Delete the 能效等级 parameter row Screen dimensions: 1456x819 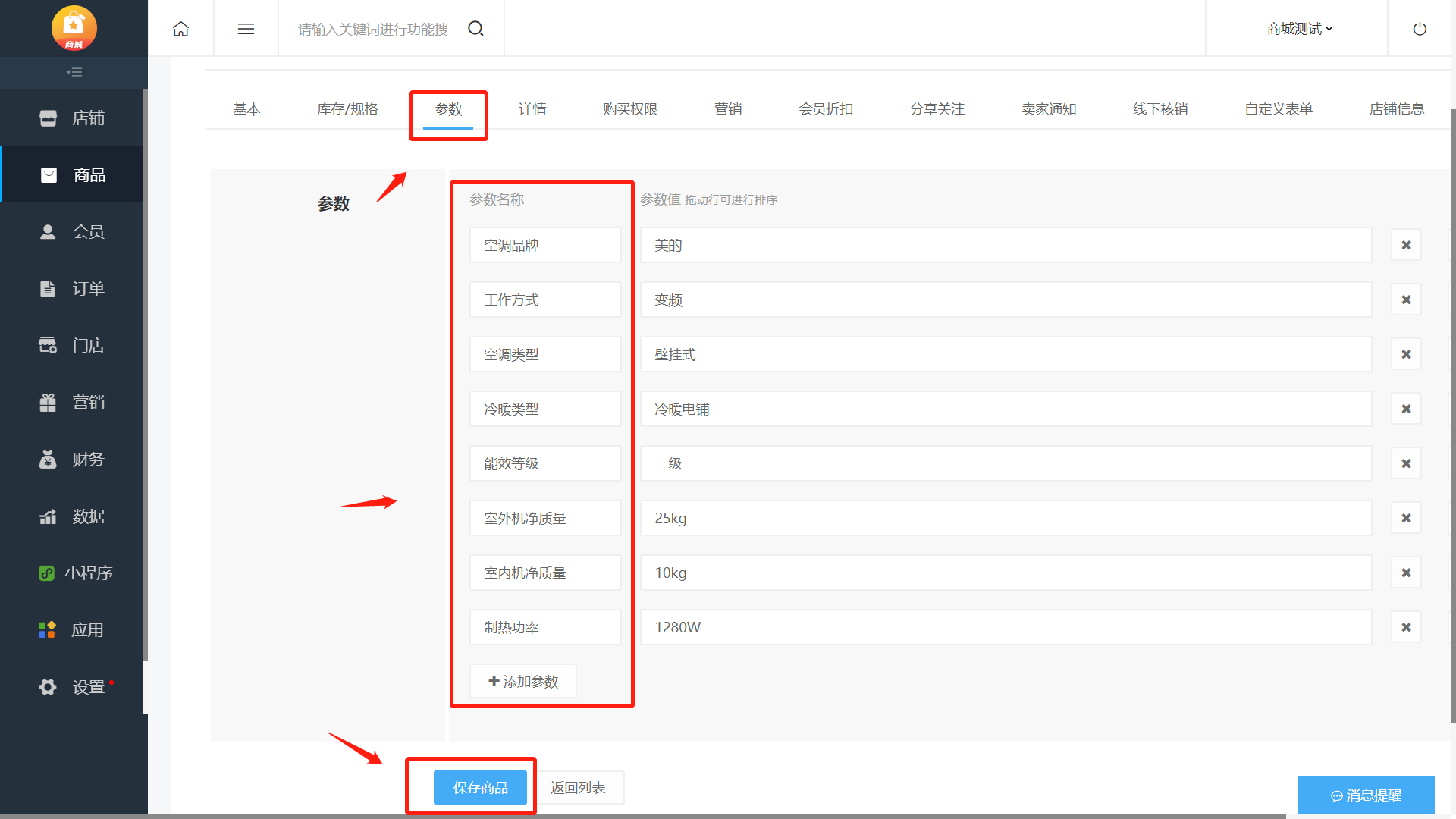click(1406, 463)
